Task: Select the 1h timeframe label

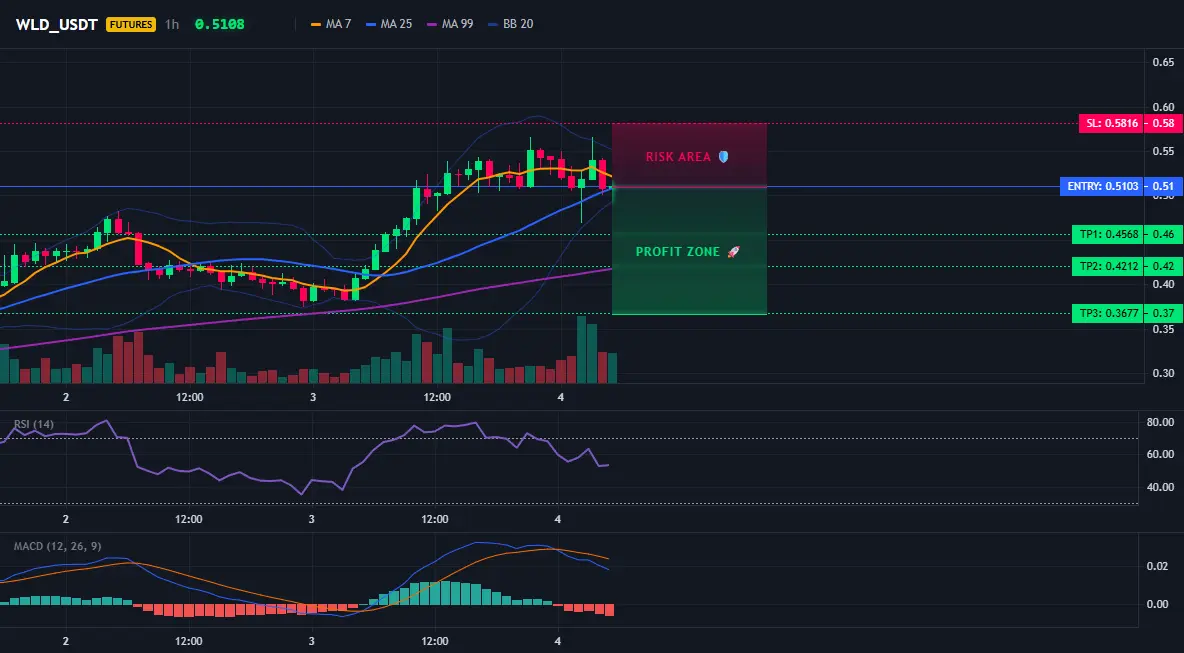Action: 172,24
